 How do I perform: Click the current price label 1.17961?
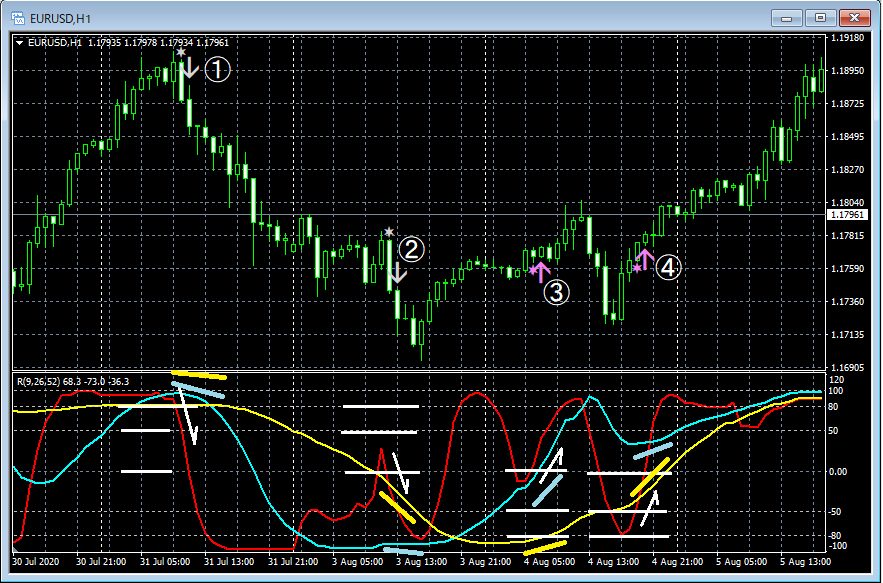[848, 215]
